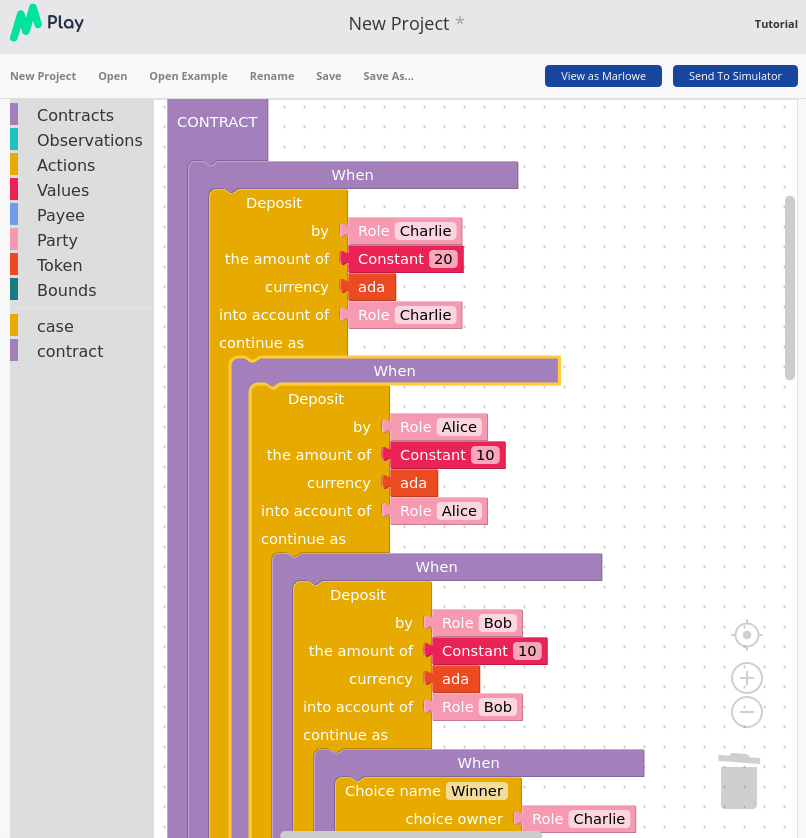The height and width of the screenshot is (838, 806).
Task: Open the Bounds toolbox category
Action: click(66, 290)
